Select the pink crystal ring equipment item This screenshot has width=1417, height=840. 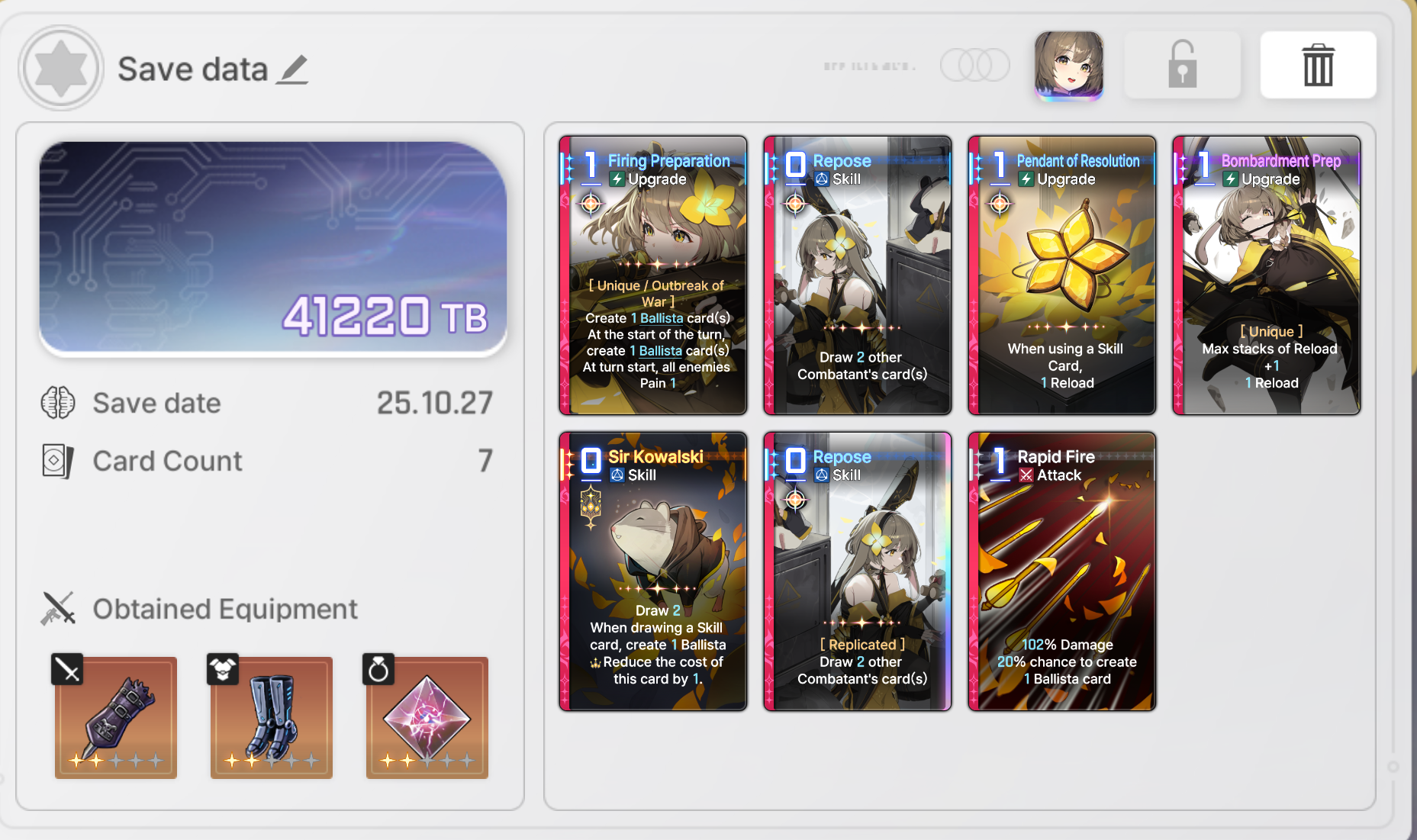tap(427, 717)
